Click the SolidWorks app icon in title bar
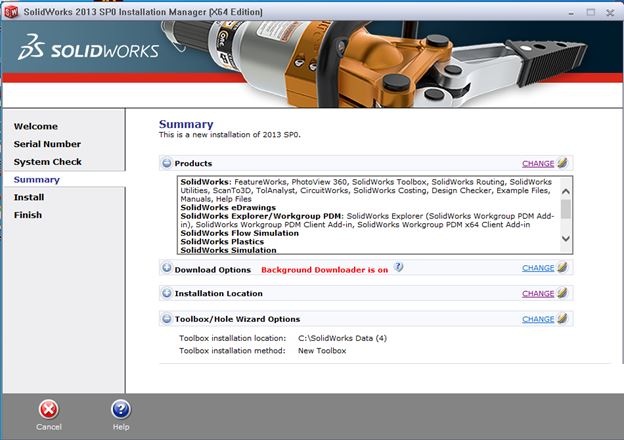 11,12
